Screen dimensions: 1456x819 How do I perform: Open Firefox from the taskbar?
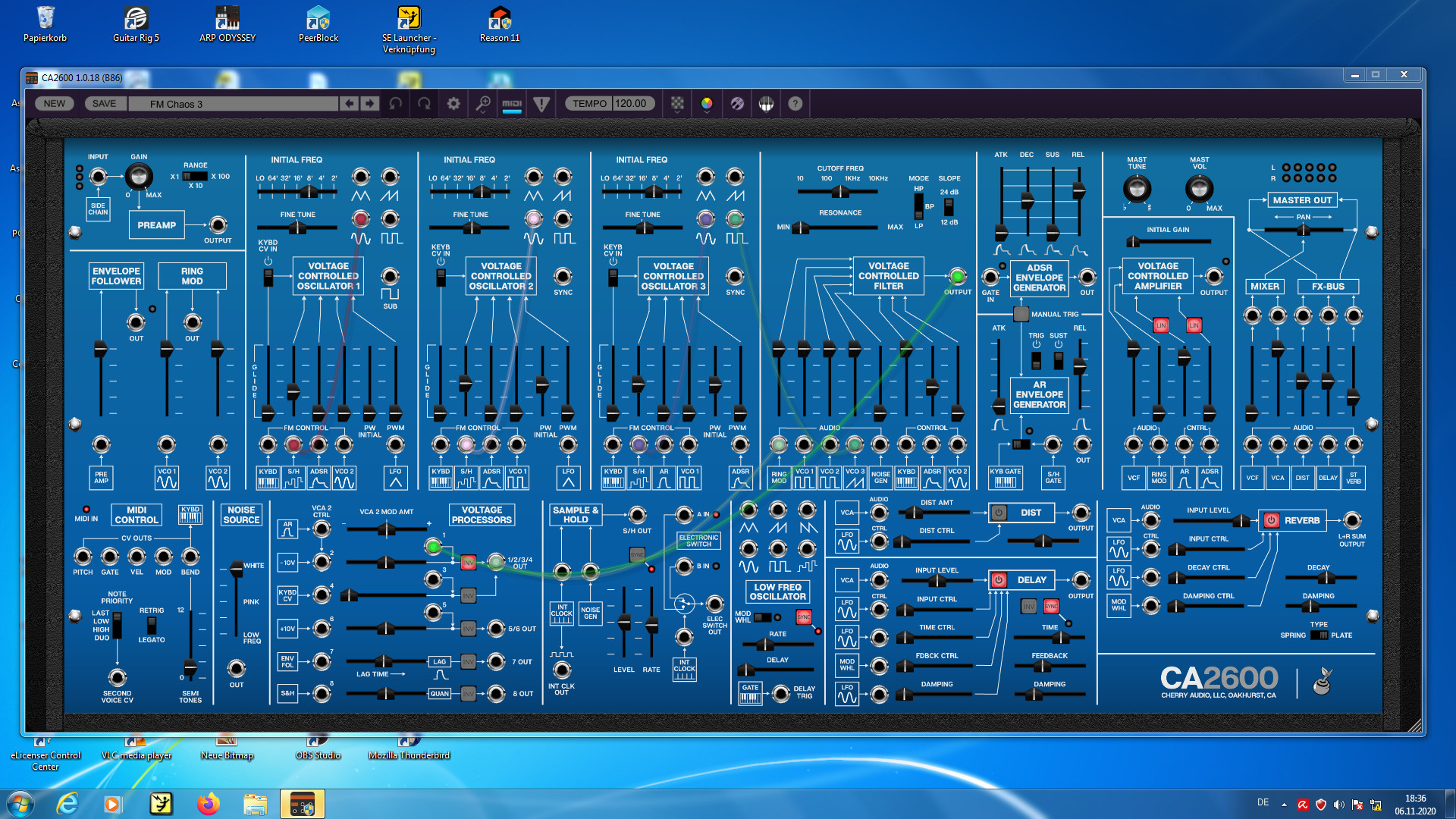[208, 804]
